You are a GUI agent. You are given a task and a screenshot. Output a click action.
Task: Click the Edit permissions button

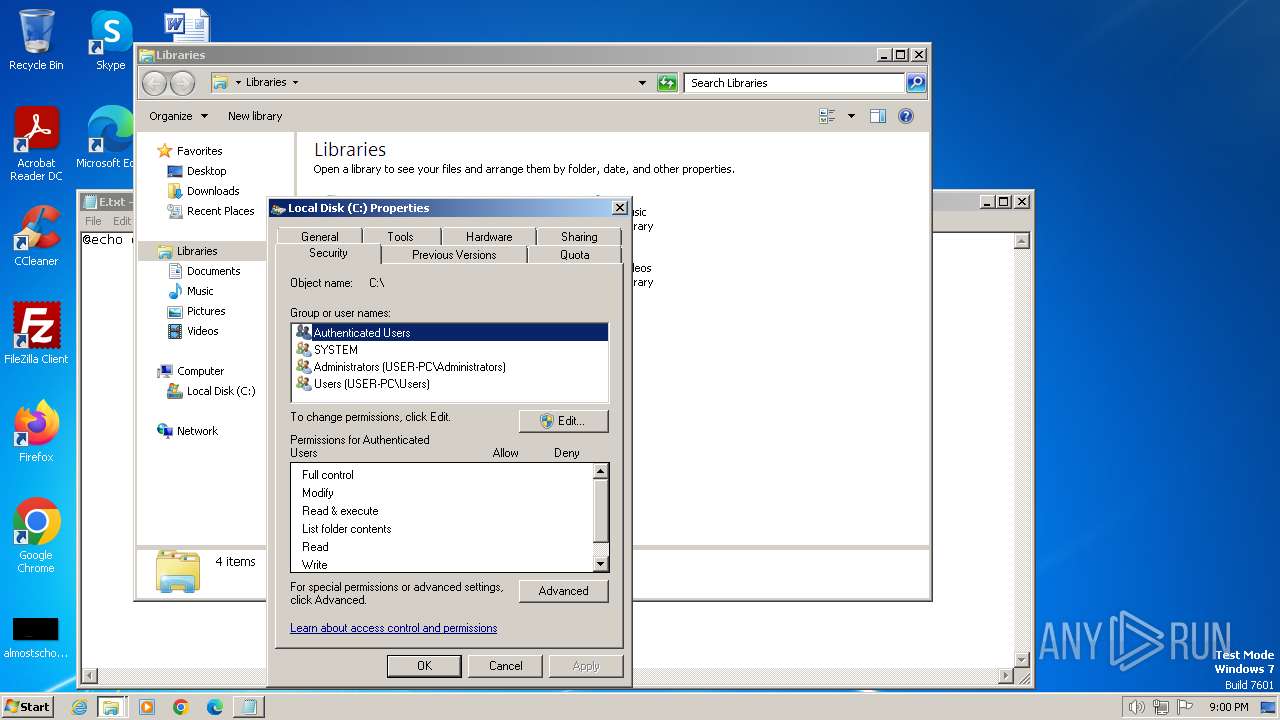pyautogui.click(x=563, y=421)
